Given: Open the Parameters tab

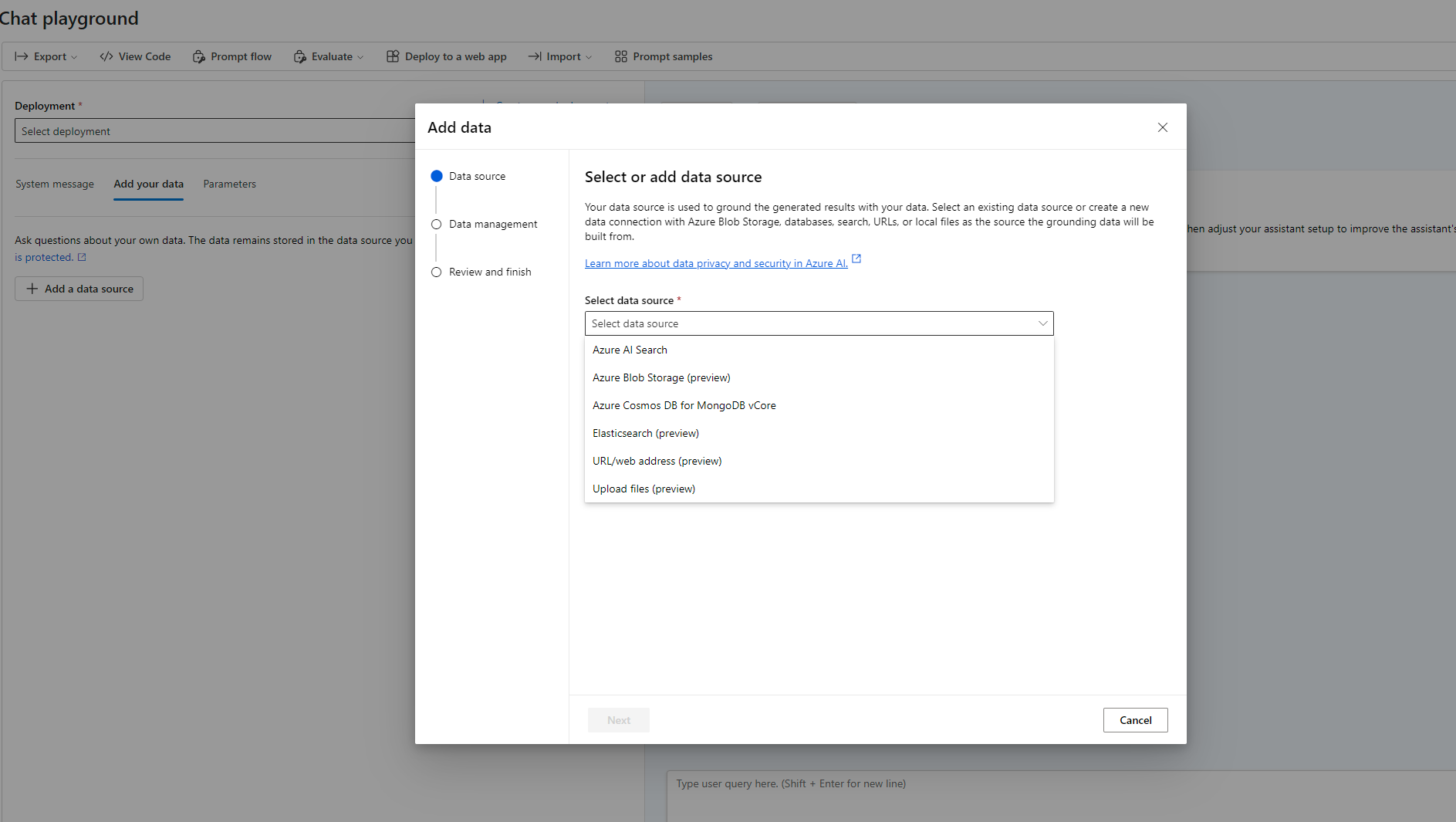Looking at the screenshot, I should (229, 184).
